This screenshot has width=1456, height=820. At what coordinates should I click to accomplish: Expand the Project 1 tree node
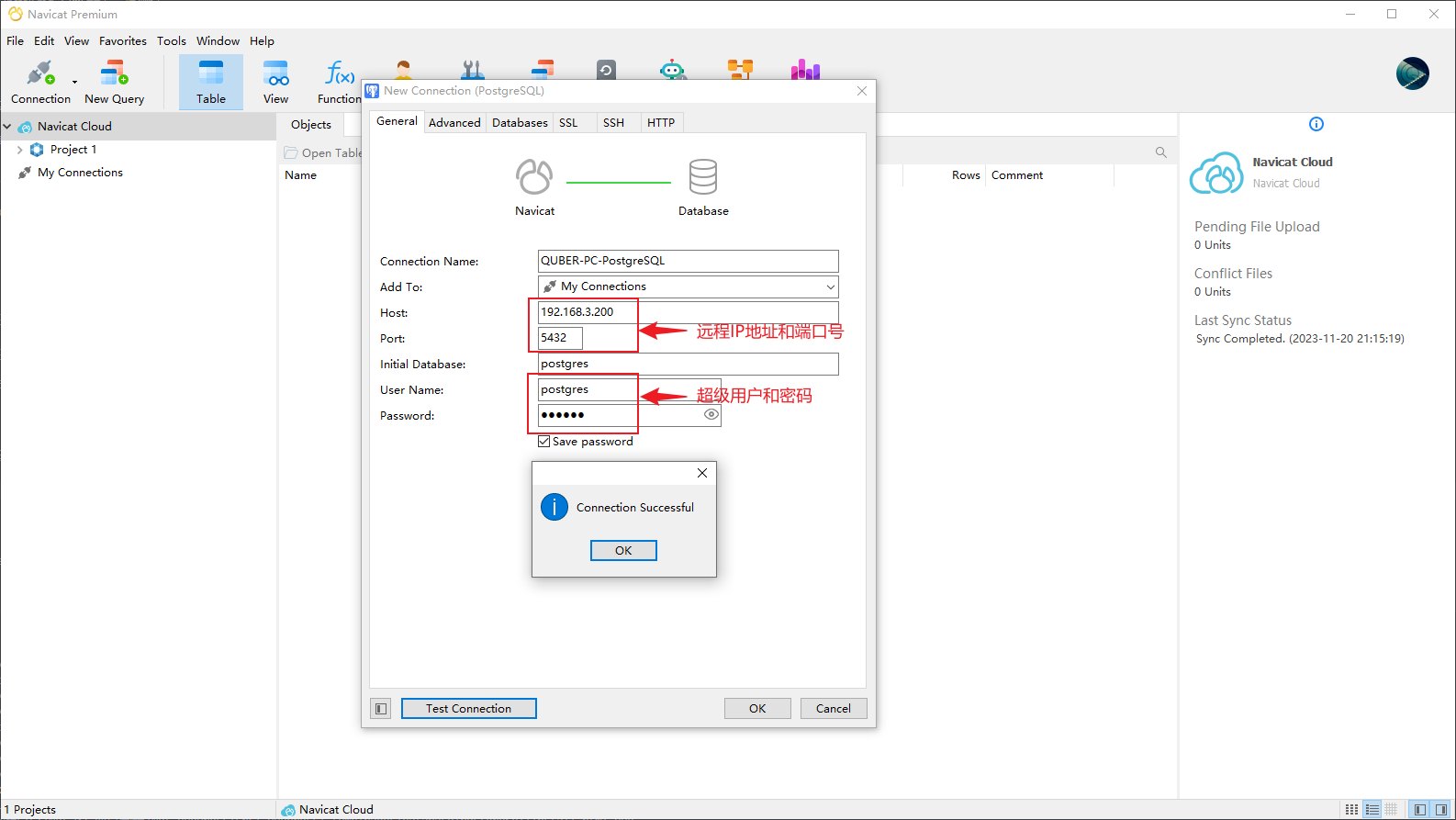[20, 150]
